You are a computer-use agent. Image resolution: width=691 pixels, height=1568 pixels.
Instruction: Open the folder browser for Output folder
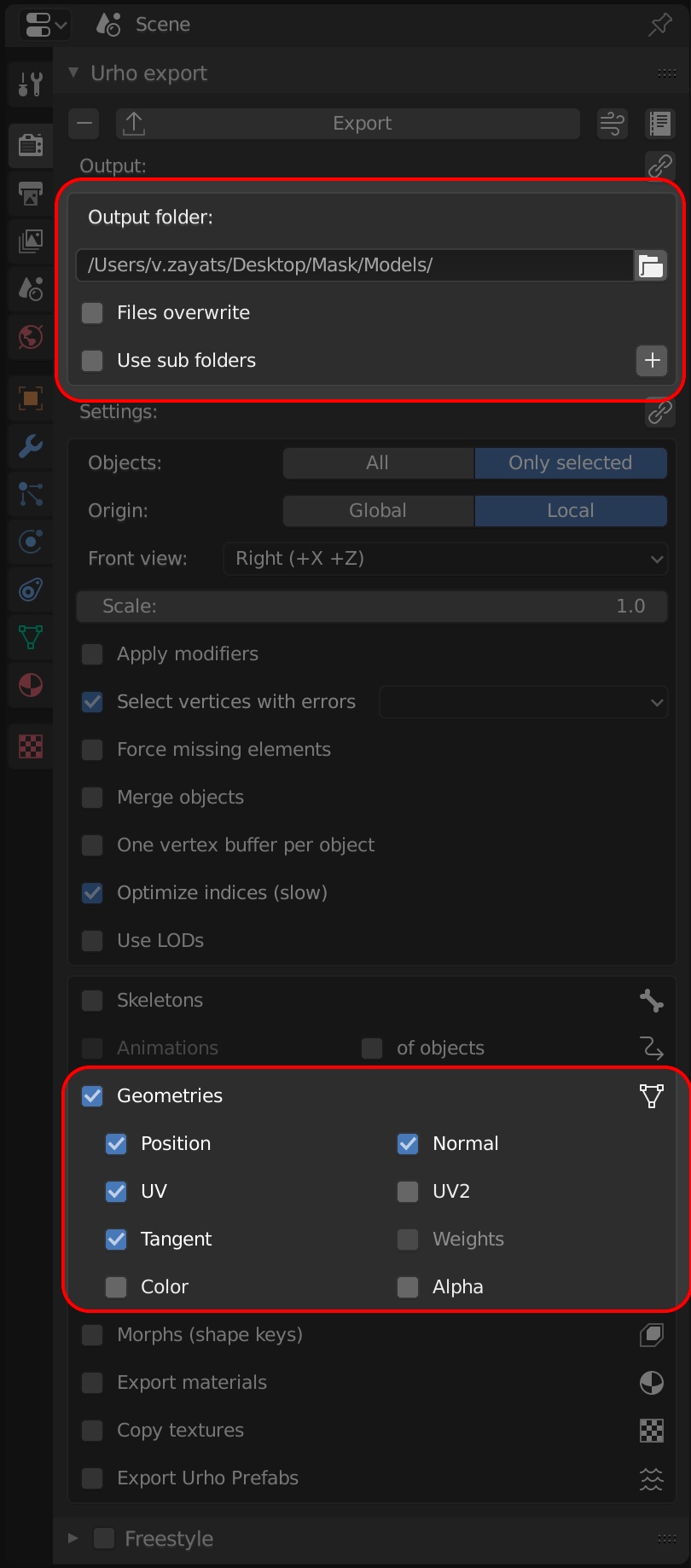651,266
